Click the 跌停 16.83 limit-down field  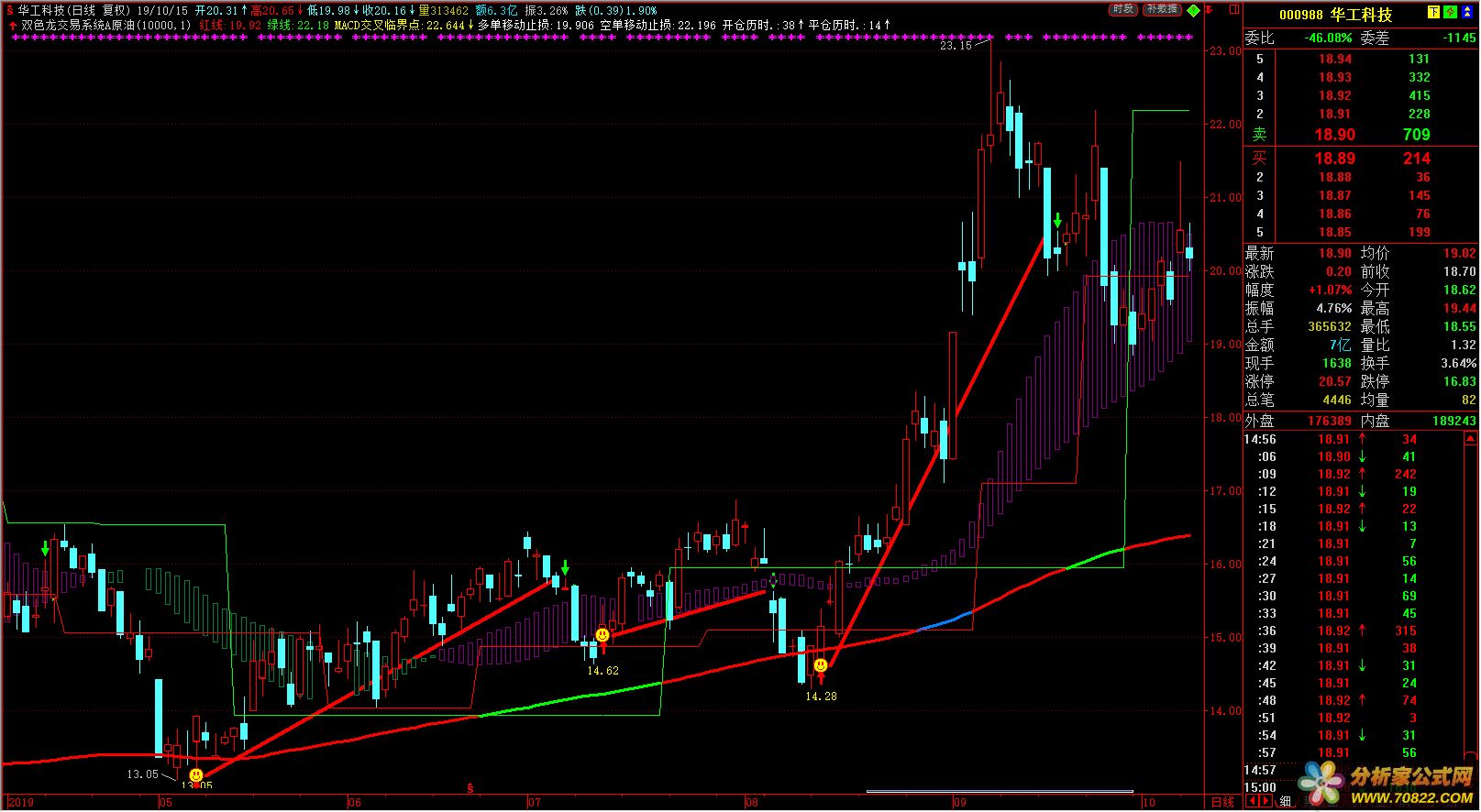[1418, 381]
